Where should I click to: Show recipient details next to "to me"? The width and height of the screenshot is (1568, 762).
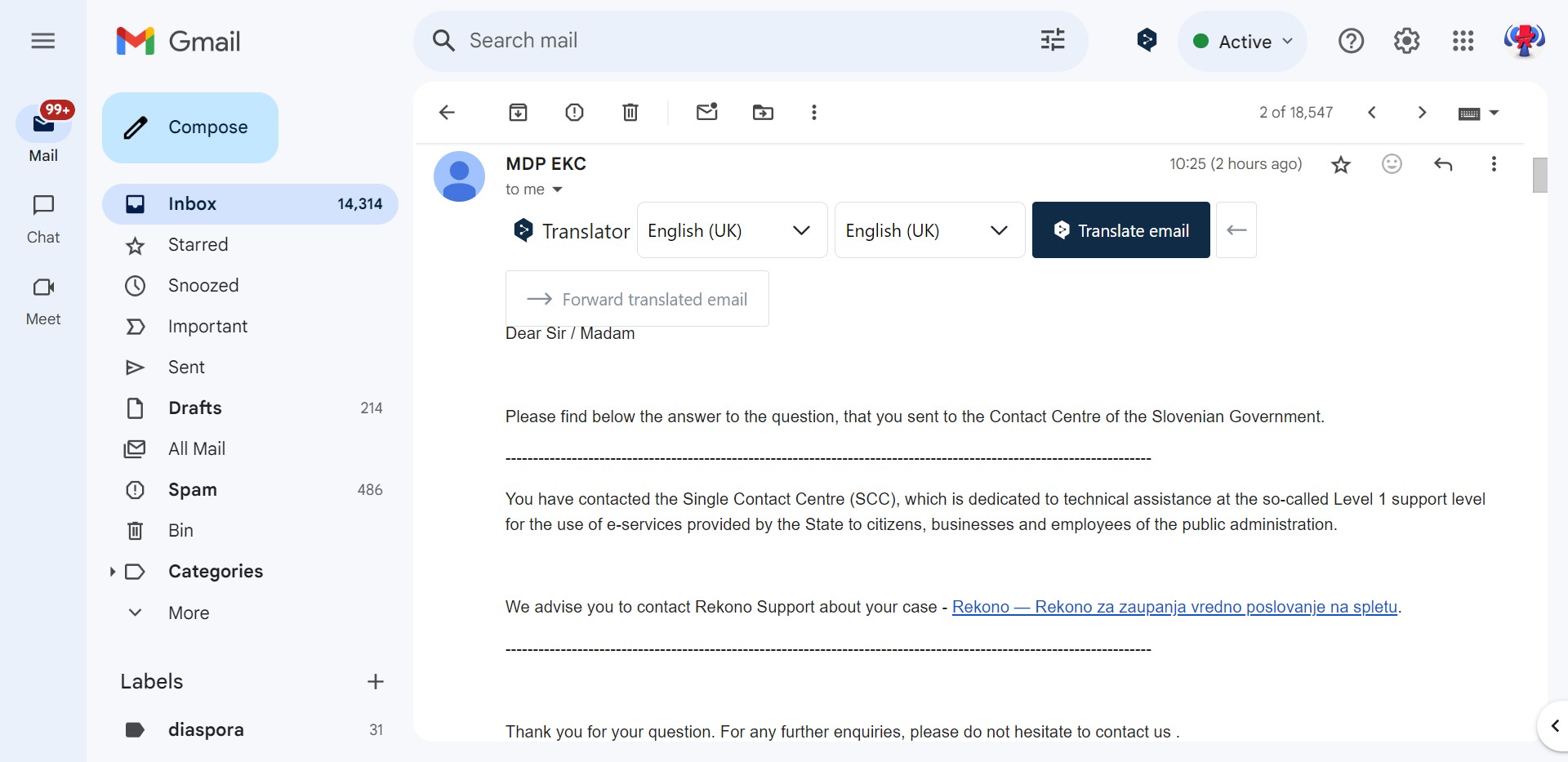[558, 189]
